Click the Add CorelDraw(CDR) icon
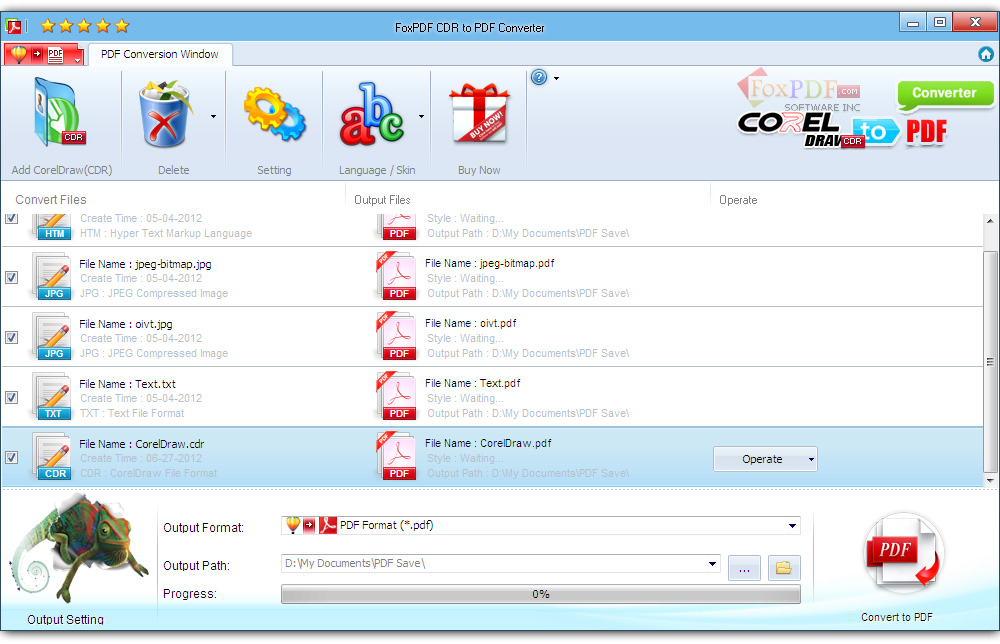The image size is (1000, 644). click(x=59, y=112)
